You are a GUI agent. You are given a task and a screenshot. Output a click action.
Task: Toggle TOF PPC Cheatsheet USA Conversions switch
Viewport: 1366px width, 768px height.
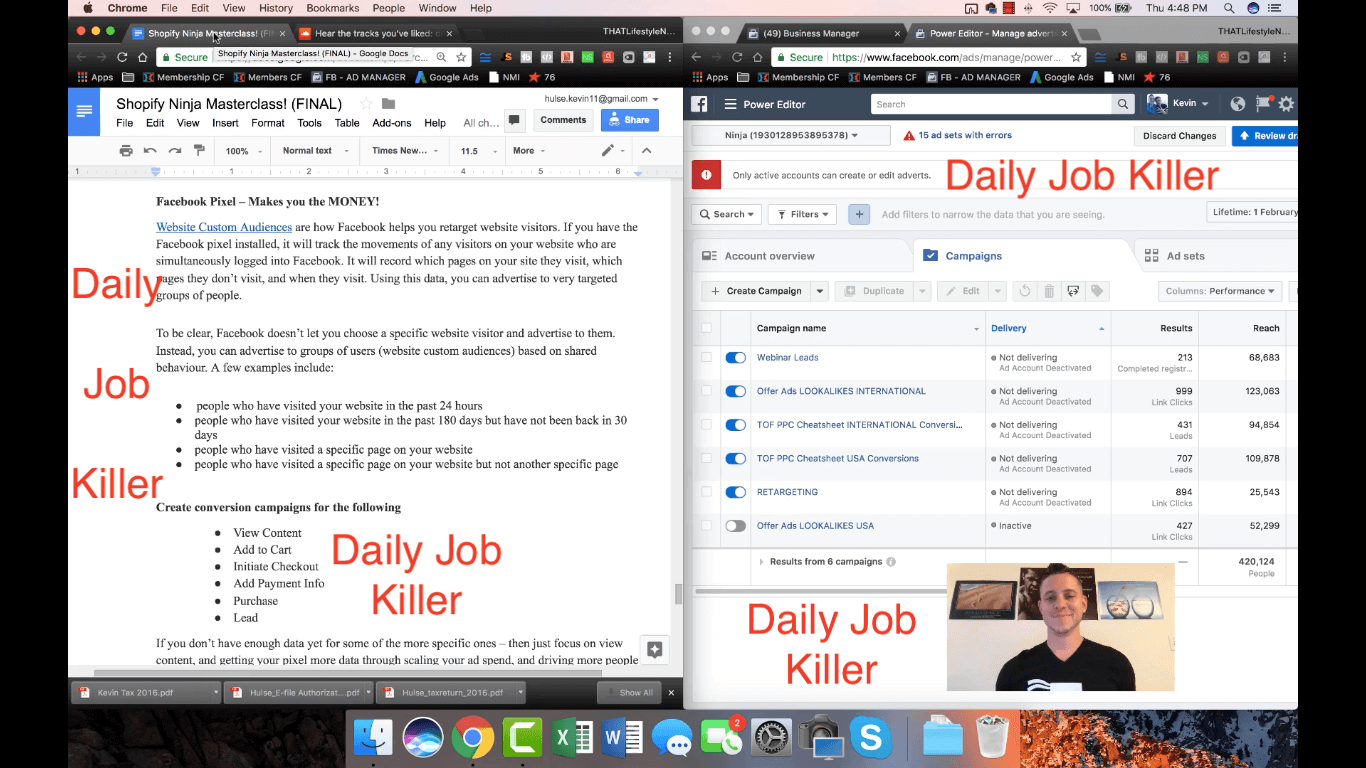point(735,458)
